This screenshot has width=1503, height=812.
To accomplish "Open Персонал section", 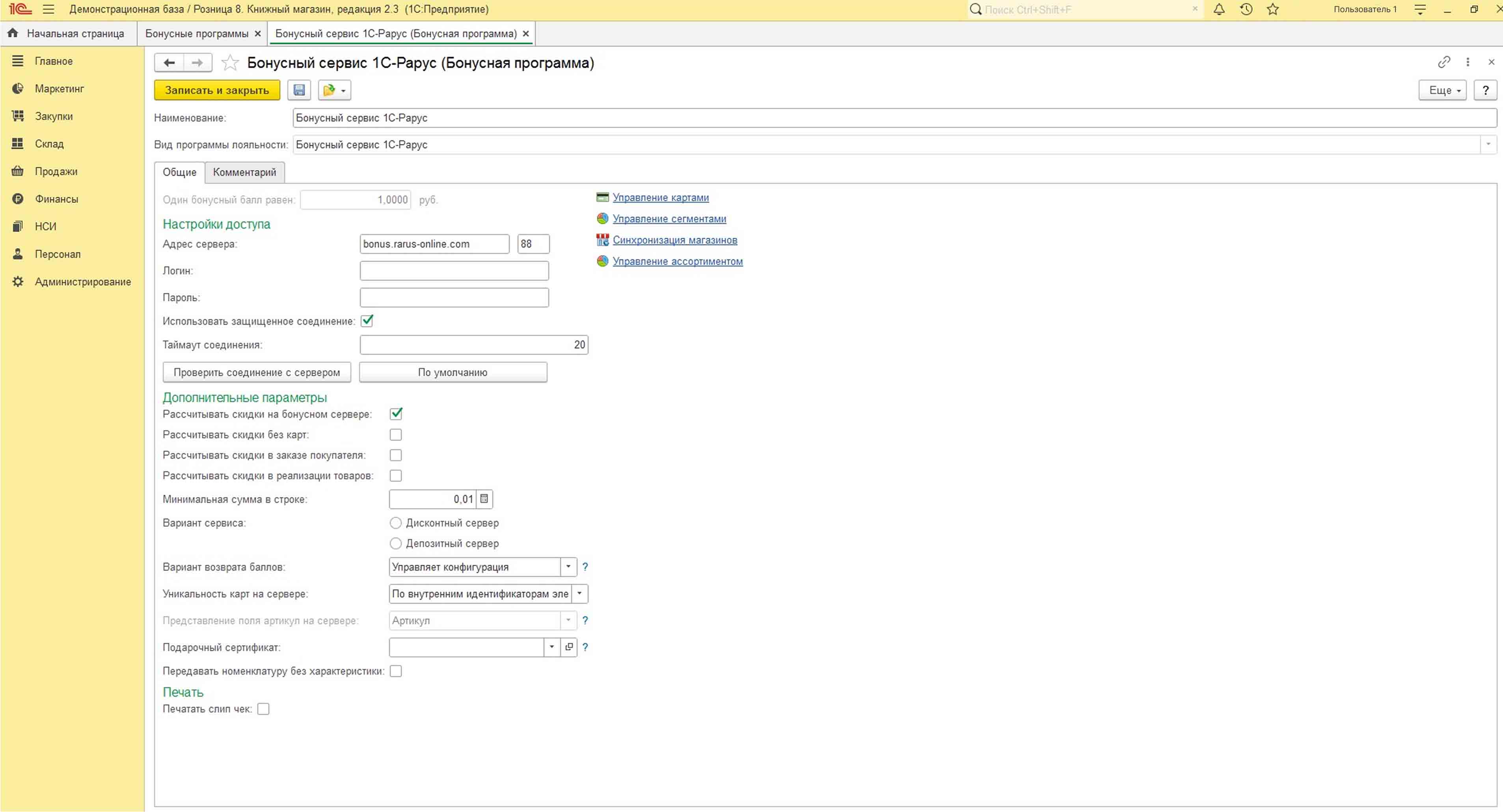I will [58, 254].
